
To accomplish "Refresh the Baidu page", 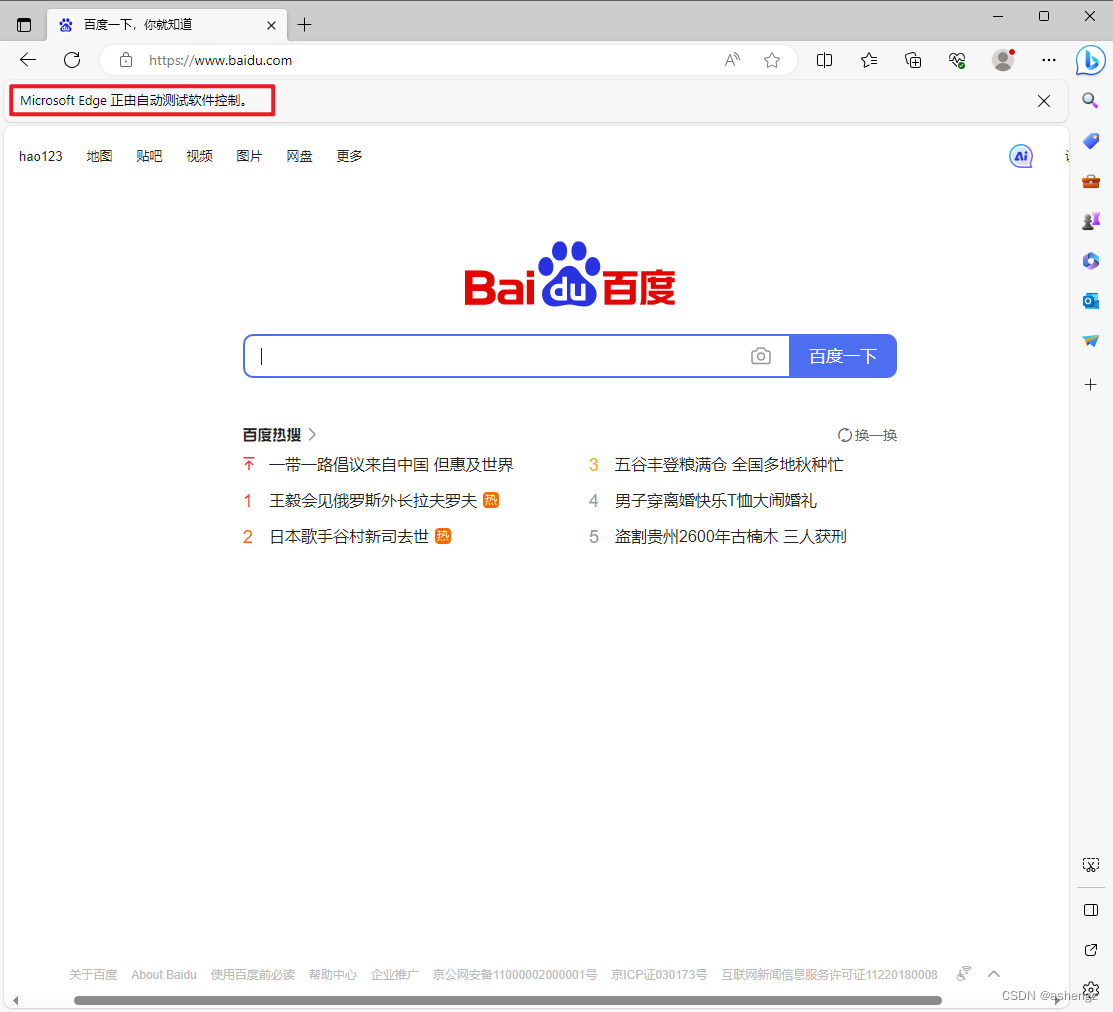I will point(72,60).
